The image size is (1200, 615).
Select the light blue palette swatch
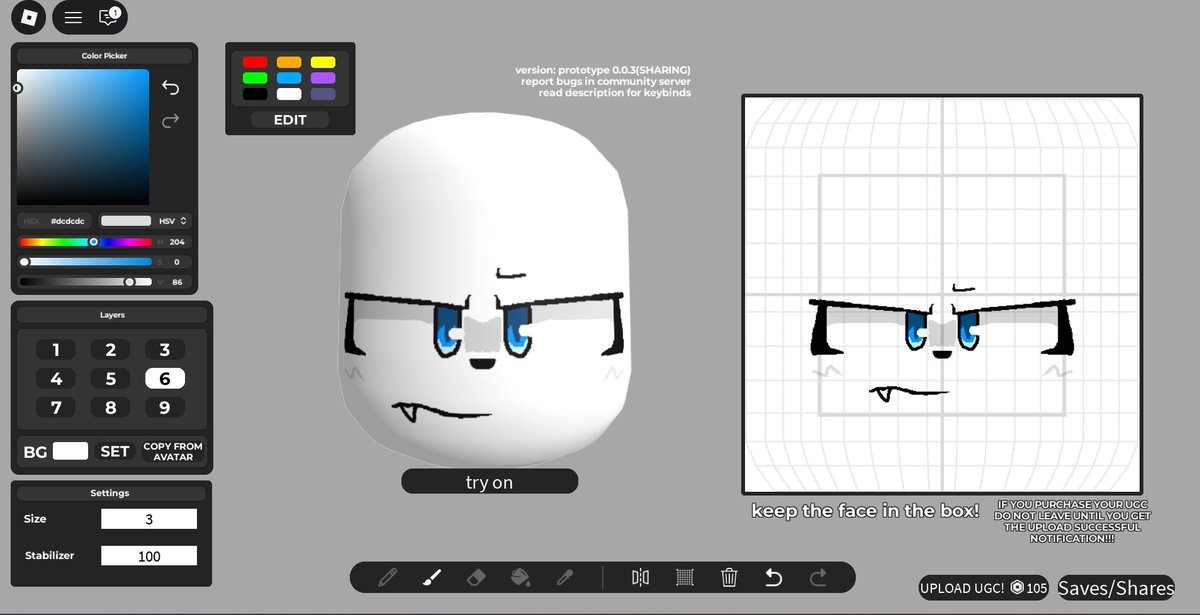289,78
